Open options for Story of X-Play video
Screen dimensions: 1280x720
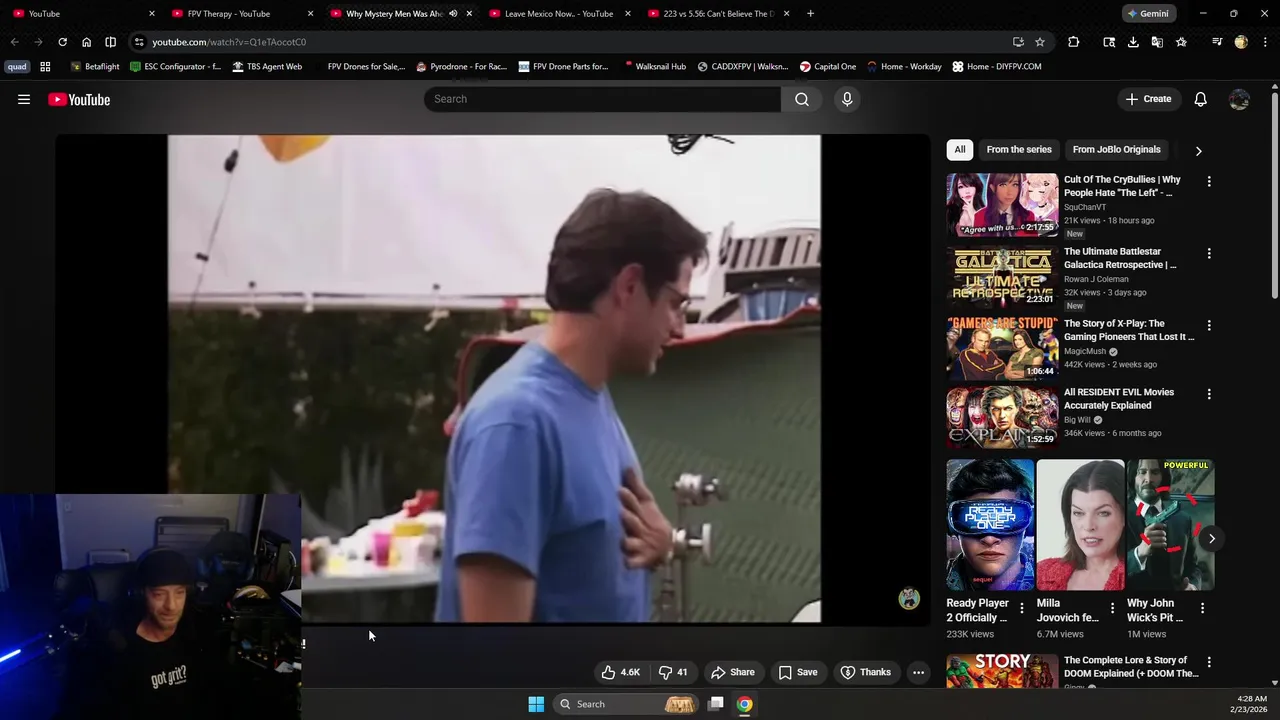coord(1208,325)
